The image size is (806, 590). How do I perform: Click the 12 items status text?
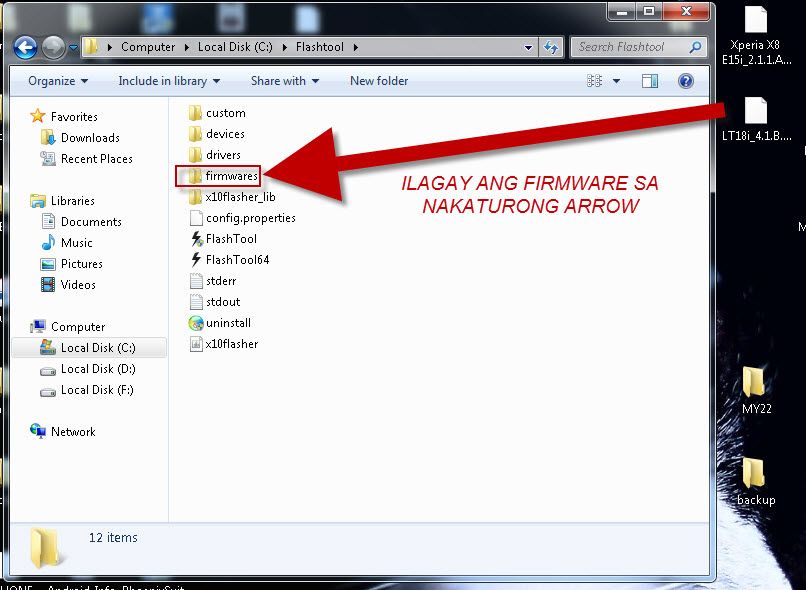(x=113, y=538)
